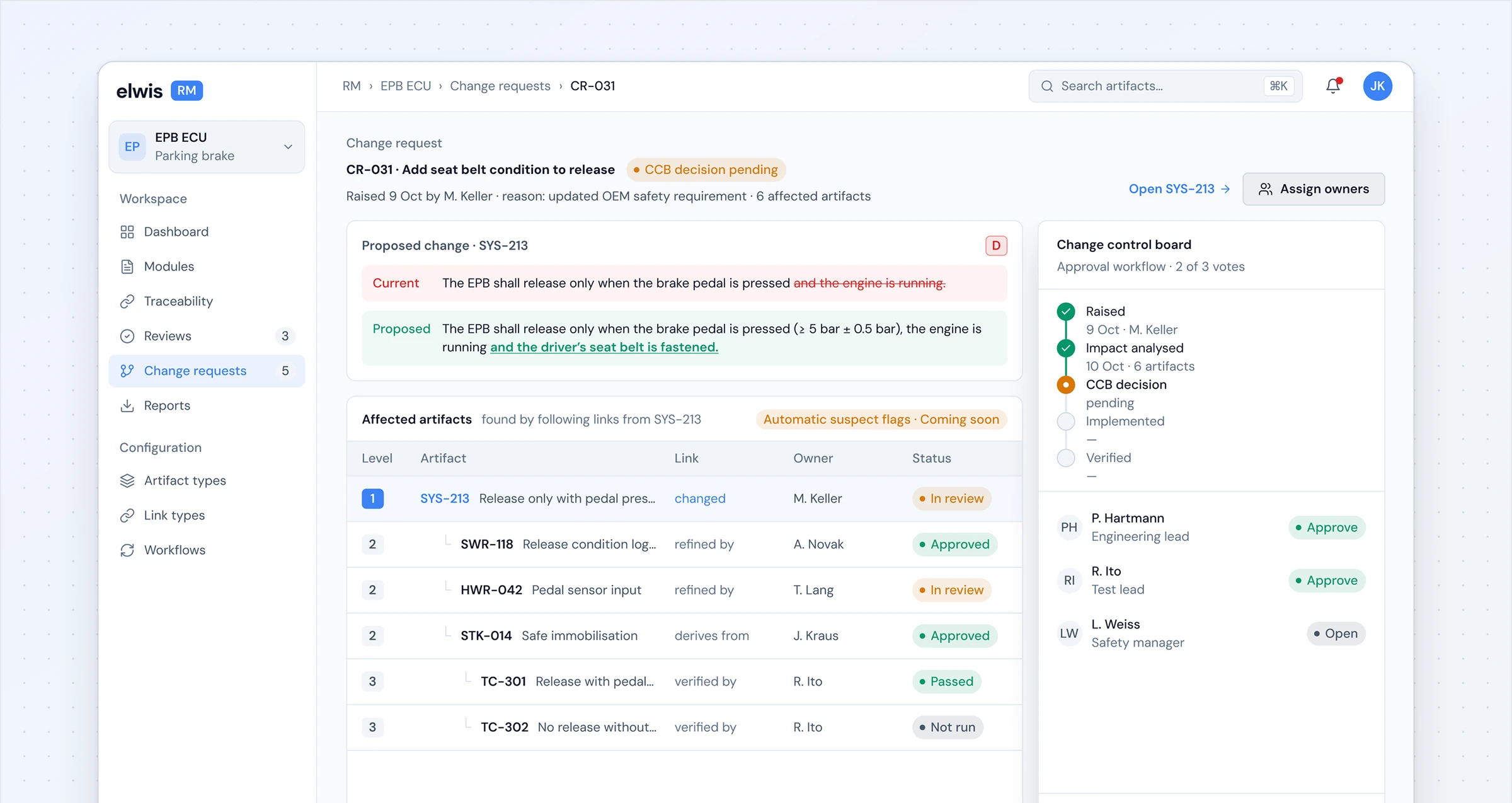
Task: Expand the EPB ECU project dropdown chevron
Action: (288, 147)
